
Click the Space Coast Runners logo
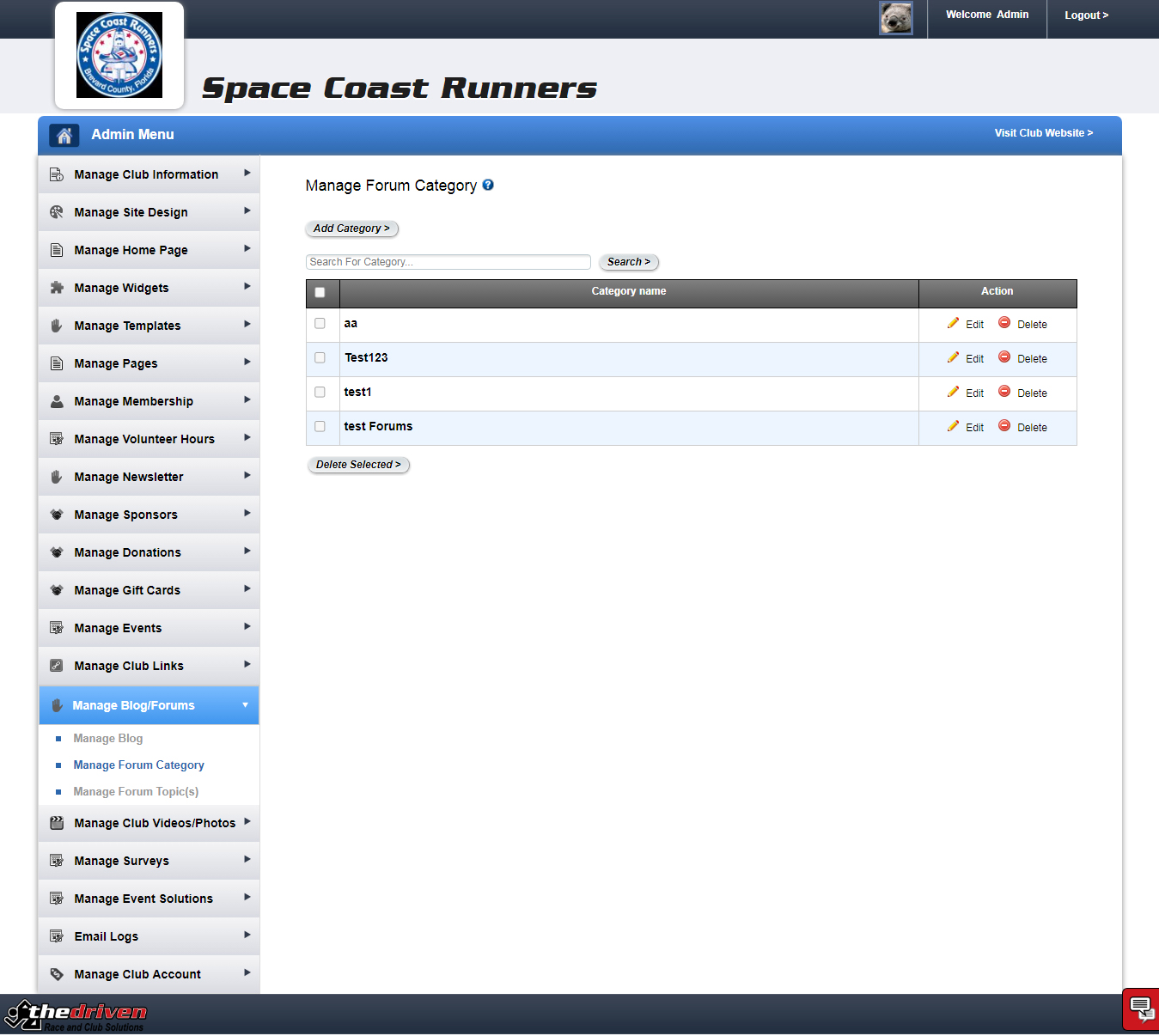point(119,56)
